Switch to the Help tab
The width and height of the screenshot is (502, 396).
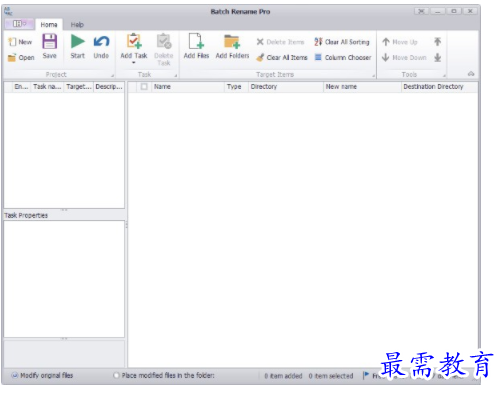(77, 25)
